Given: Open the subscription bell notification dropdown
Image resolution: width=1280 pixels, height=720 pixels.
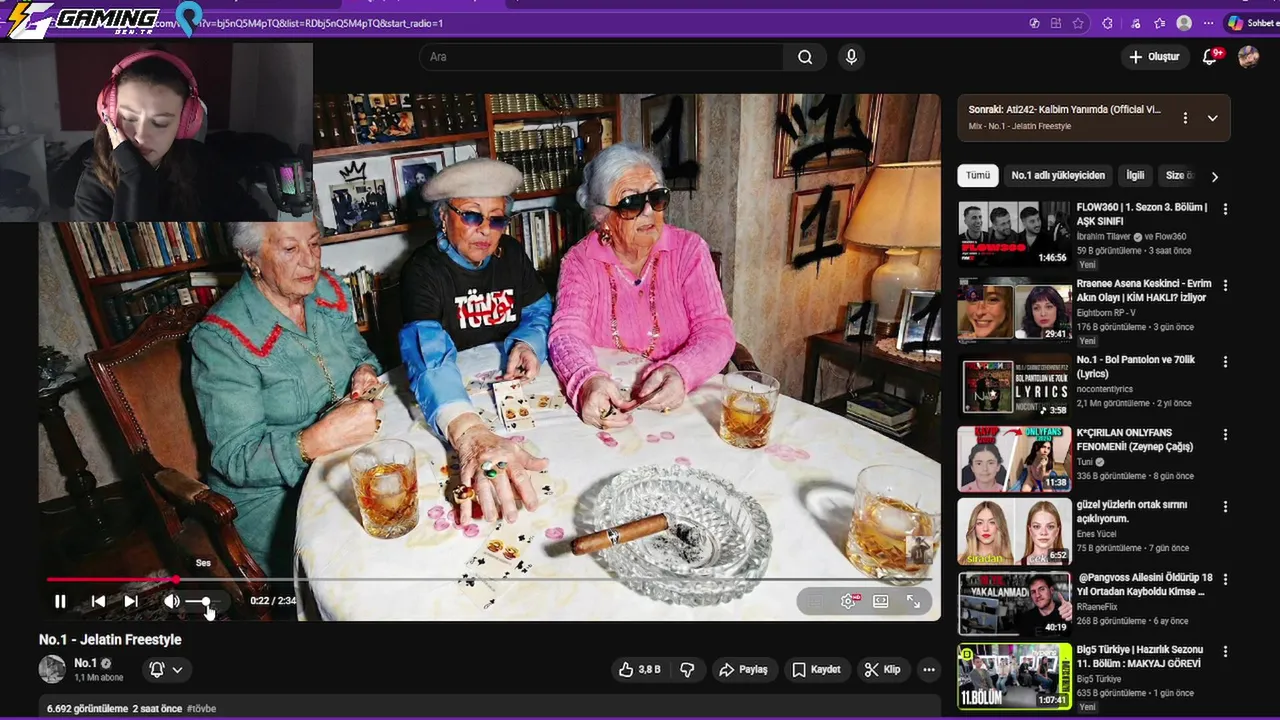Looking at the screenshot, I should (166, 670).
